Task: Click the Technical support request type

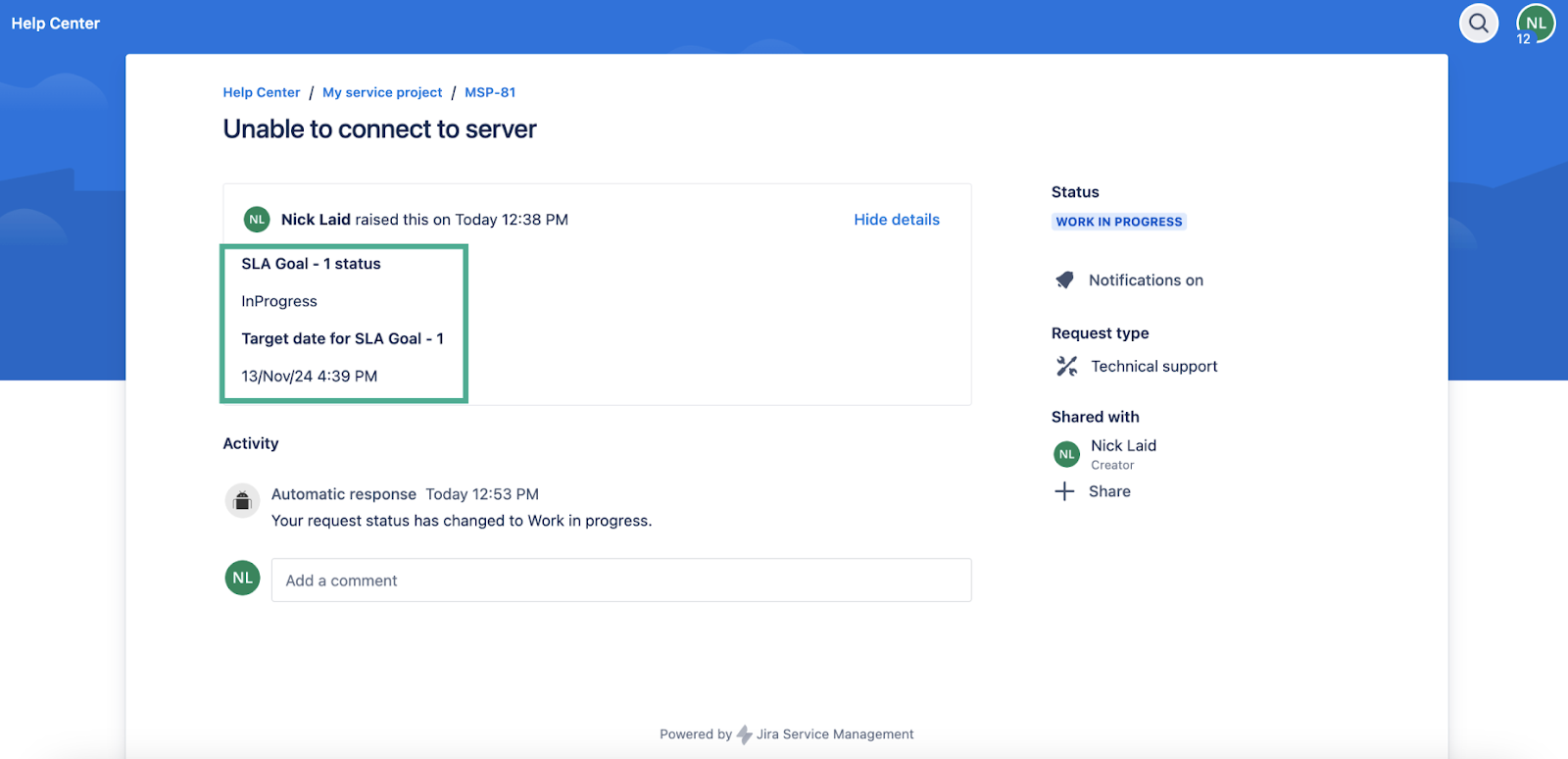Action: point(1153,366)
